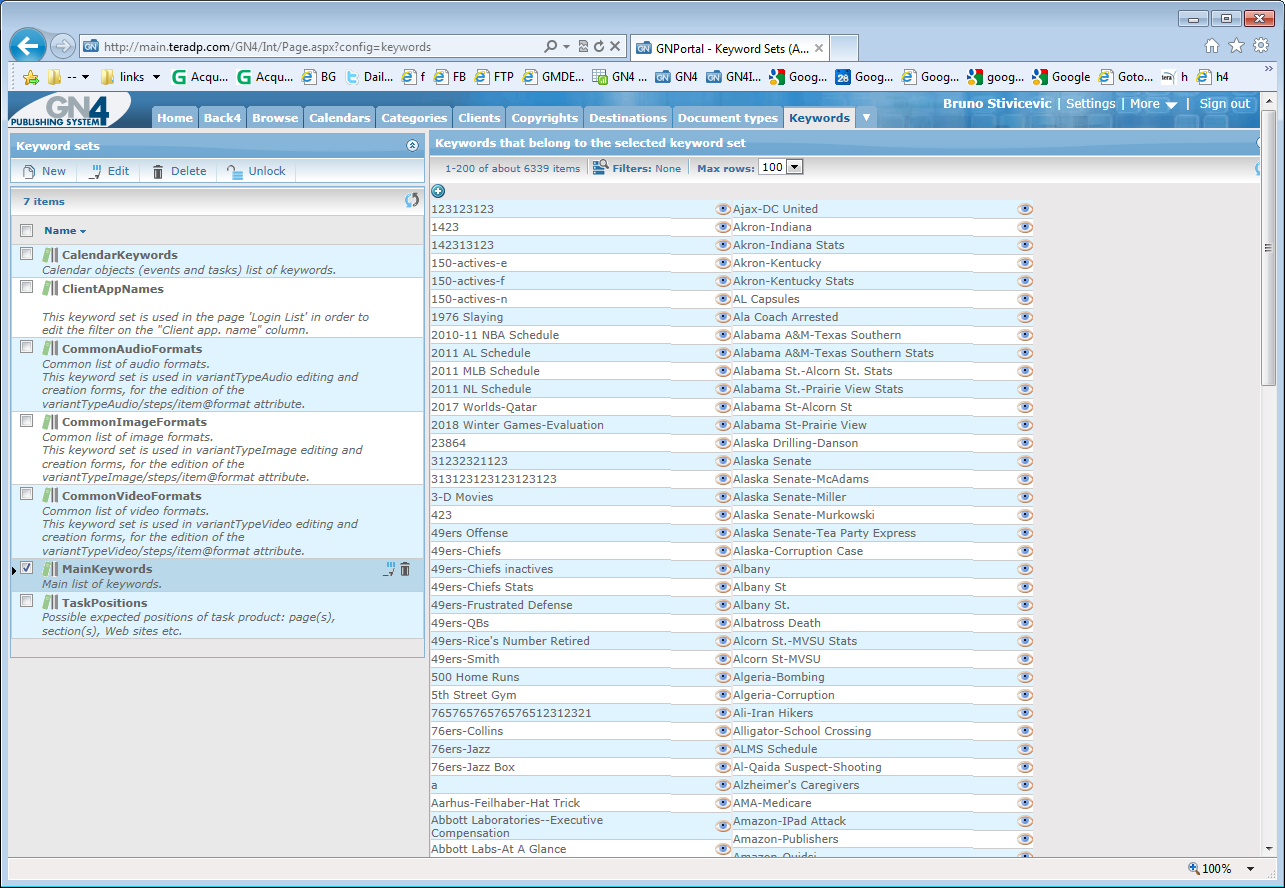Collapse the Keyword sets panel
Screen dimensions: 1285x888
click(x=412, y=146)
